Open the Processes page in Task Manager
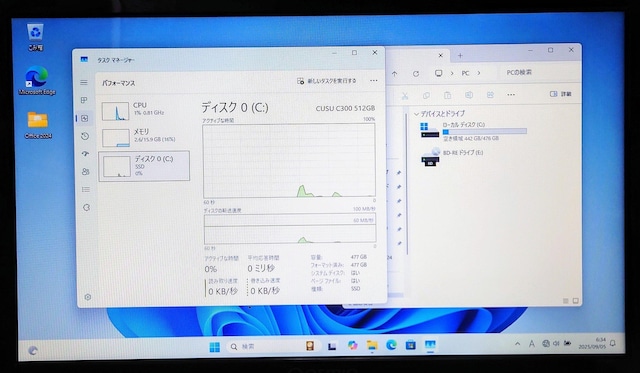 point(84,100)
